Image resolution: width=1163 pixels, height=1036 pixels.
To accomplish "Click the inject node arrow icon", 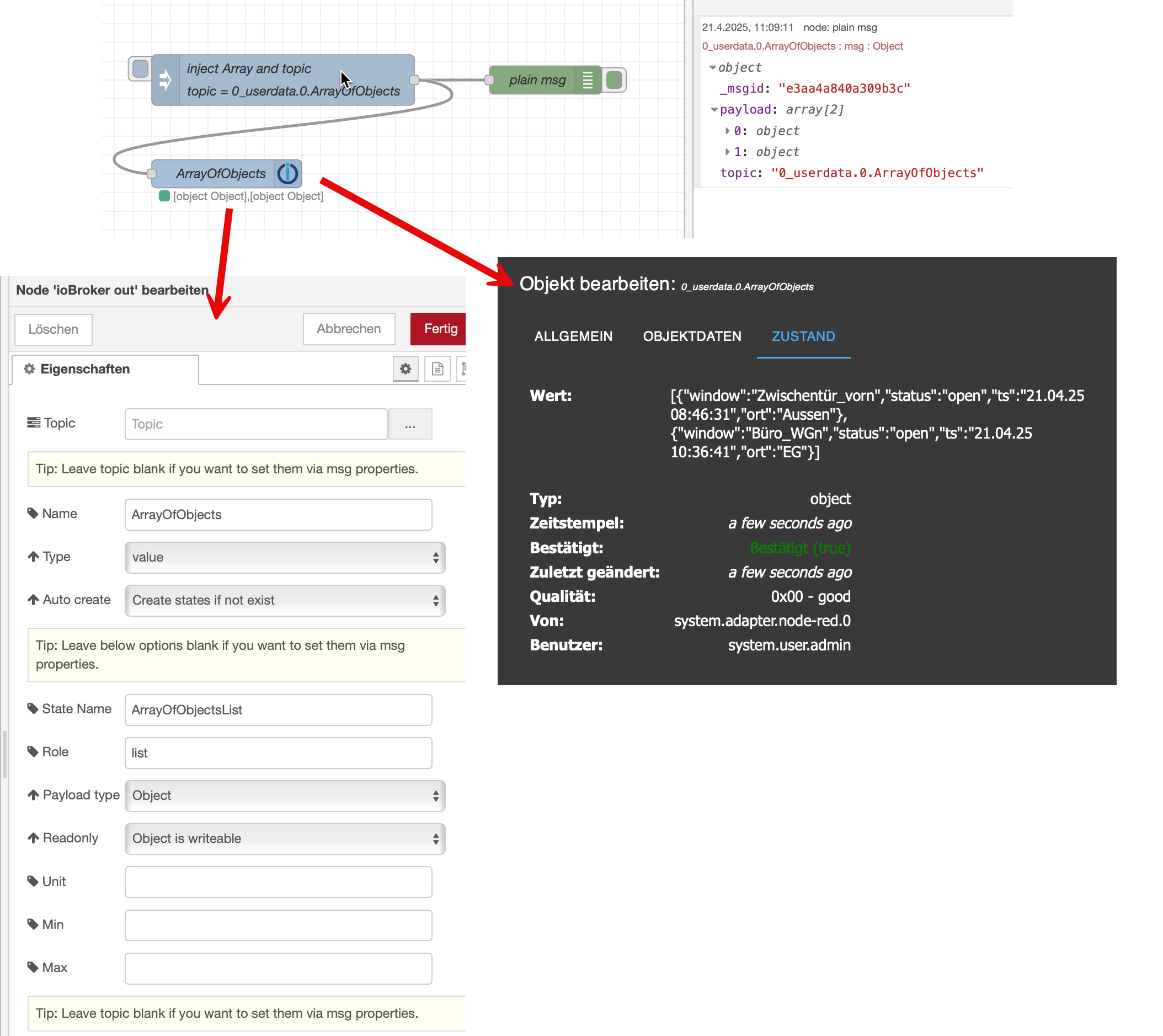I will [x=166, y=79].
